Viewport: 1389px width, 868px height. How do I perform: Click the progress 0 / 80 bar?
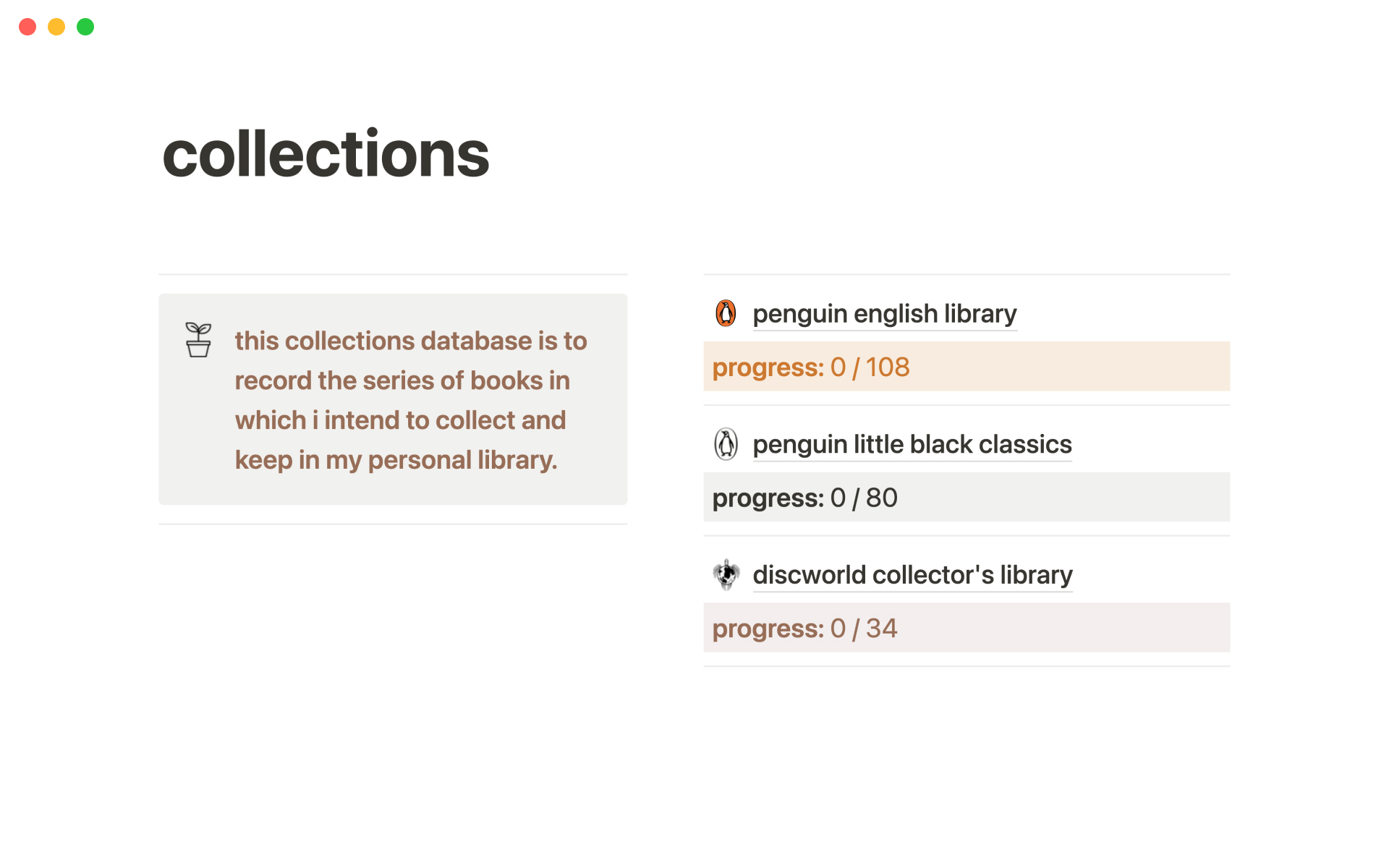tap(966, 498)
